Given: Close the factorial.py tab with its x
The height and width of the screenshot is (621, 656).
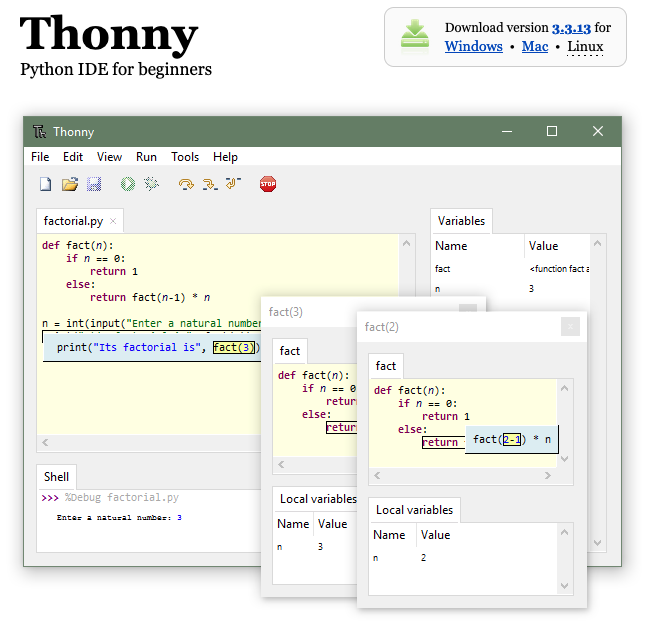Looking at the screenshot, I should (113, 221).
